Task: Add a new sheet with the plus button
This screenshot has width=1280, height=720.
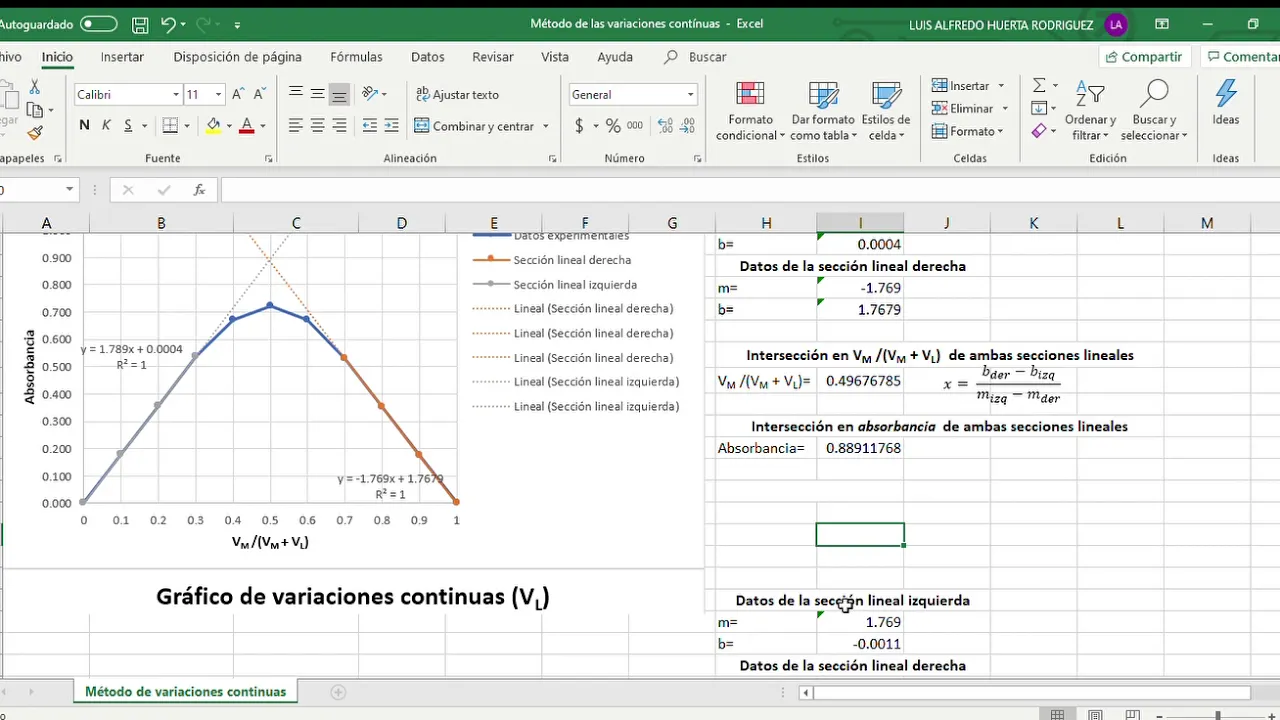Action: point(338,692)
